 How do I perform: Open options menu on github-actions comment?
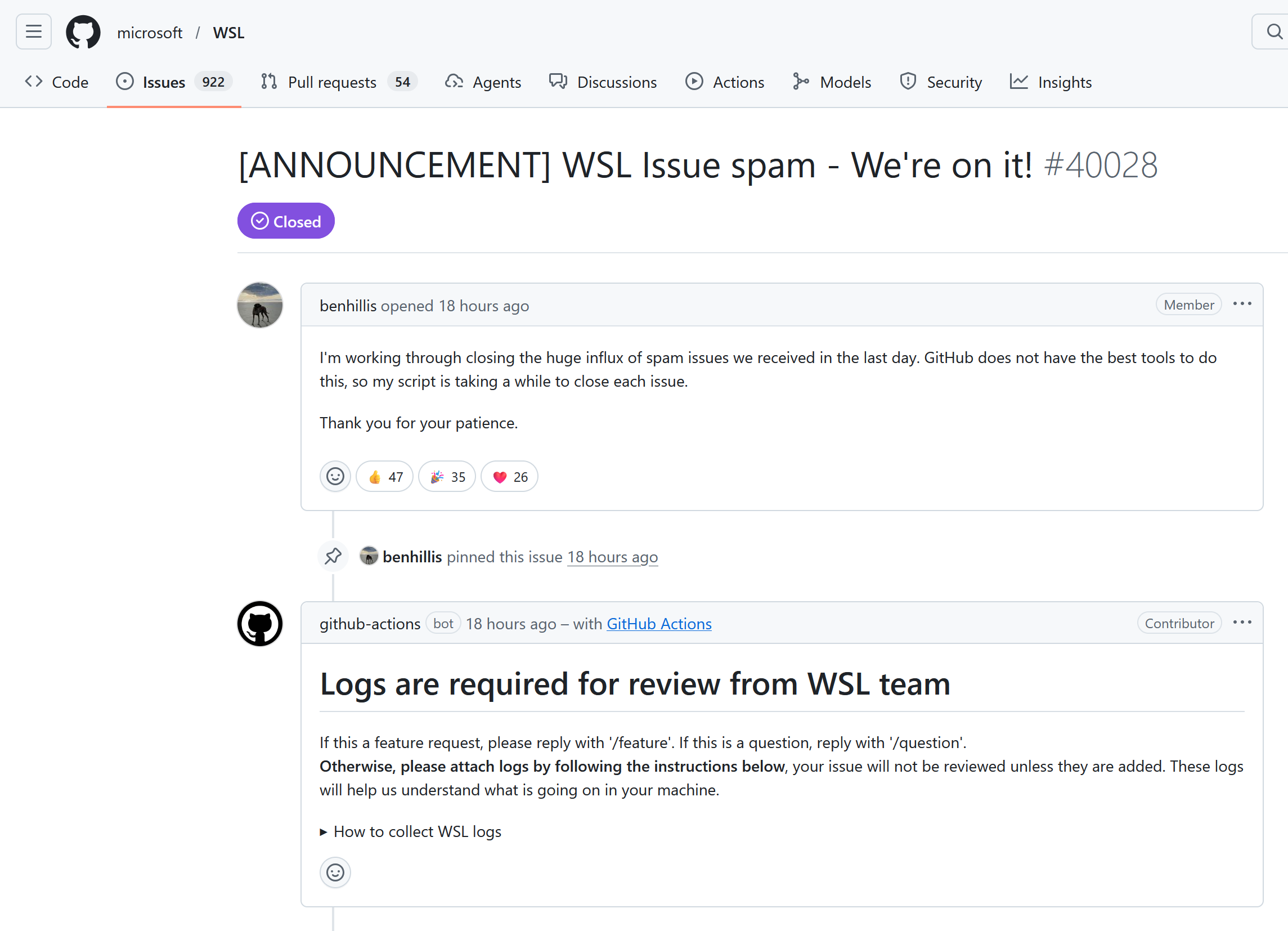coord(1242,623)
